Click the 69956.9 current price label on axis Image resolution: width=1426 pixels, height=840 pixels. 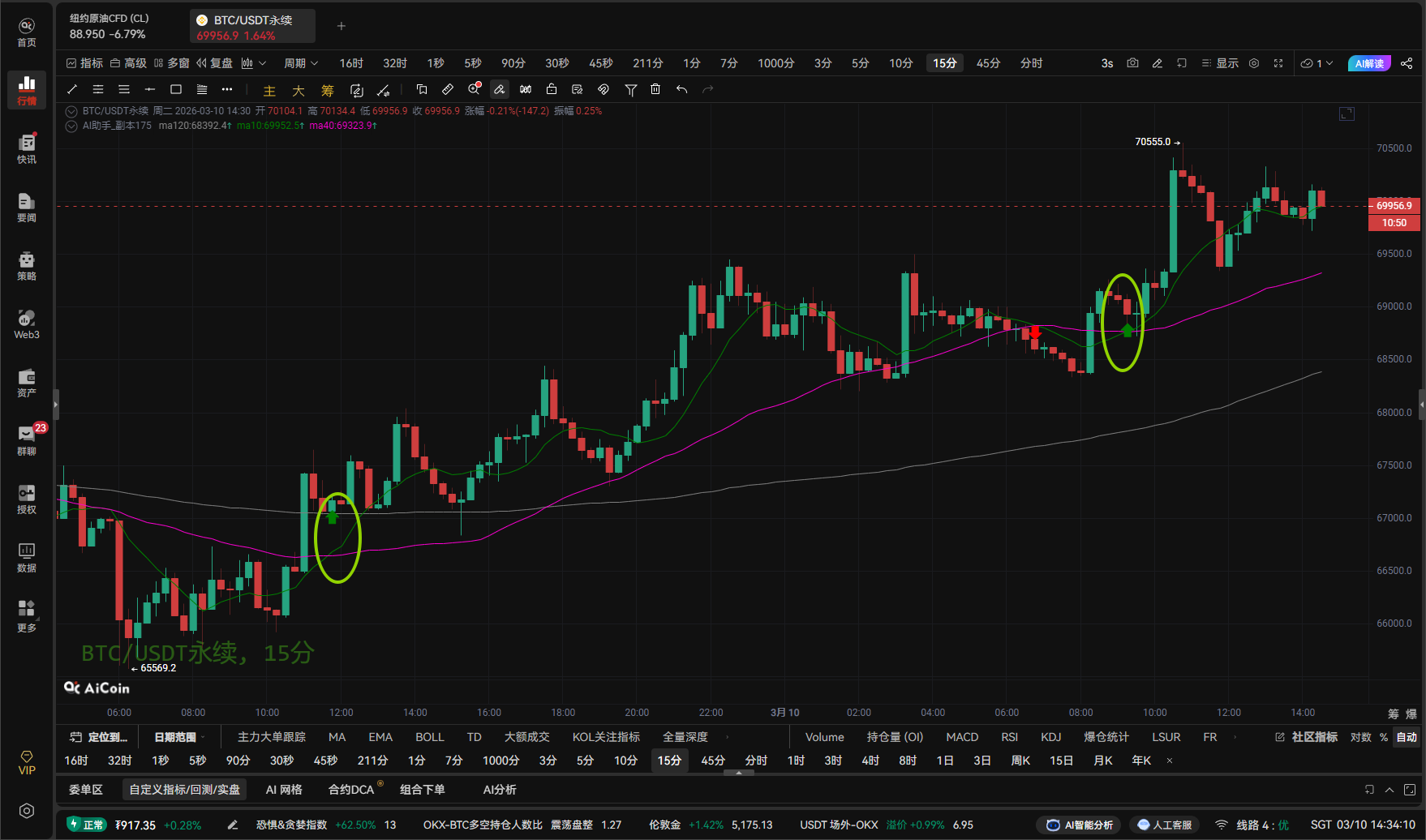tap(1394, 205)
